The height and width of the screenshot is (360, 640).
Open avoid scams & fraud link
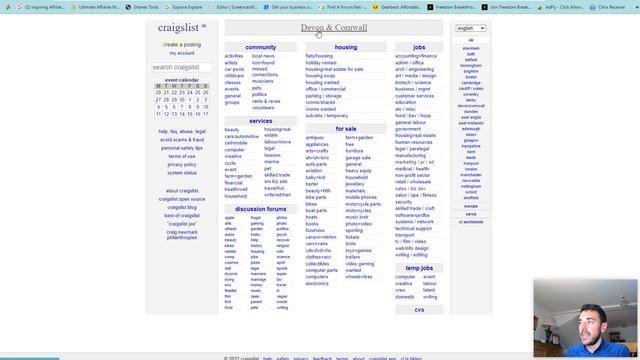182,140
